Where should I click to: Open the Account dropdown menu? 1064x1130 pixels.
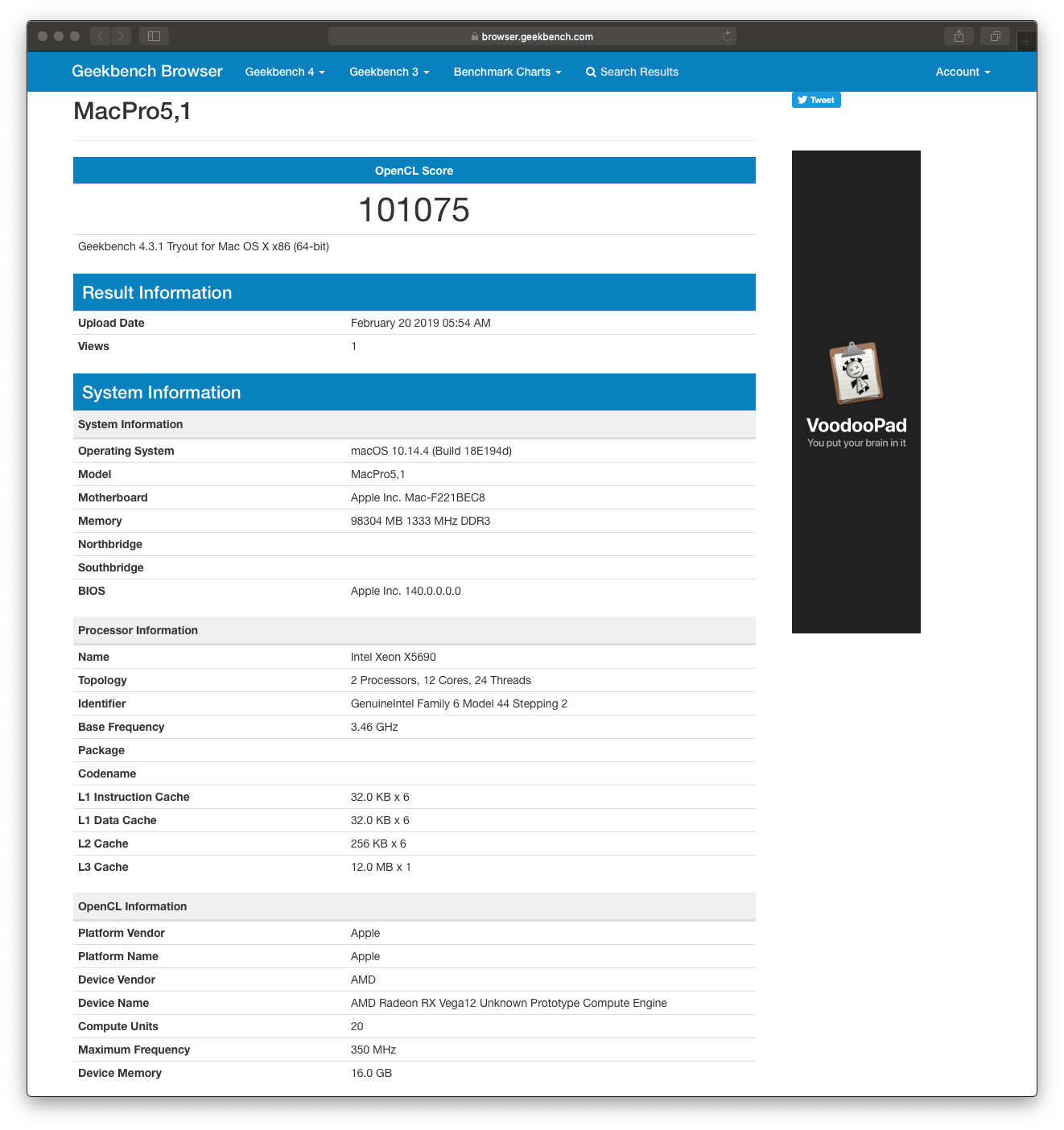coord(963,72)
